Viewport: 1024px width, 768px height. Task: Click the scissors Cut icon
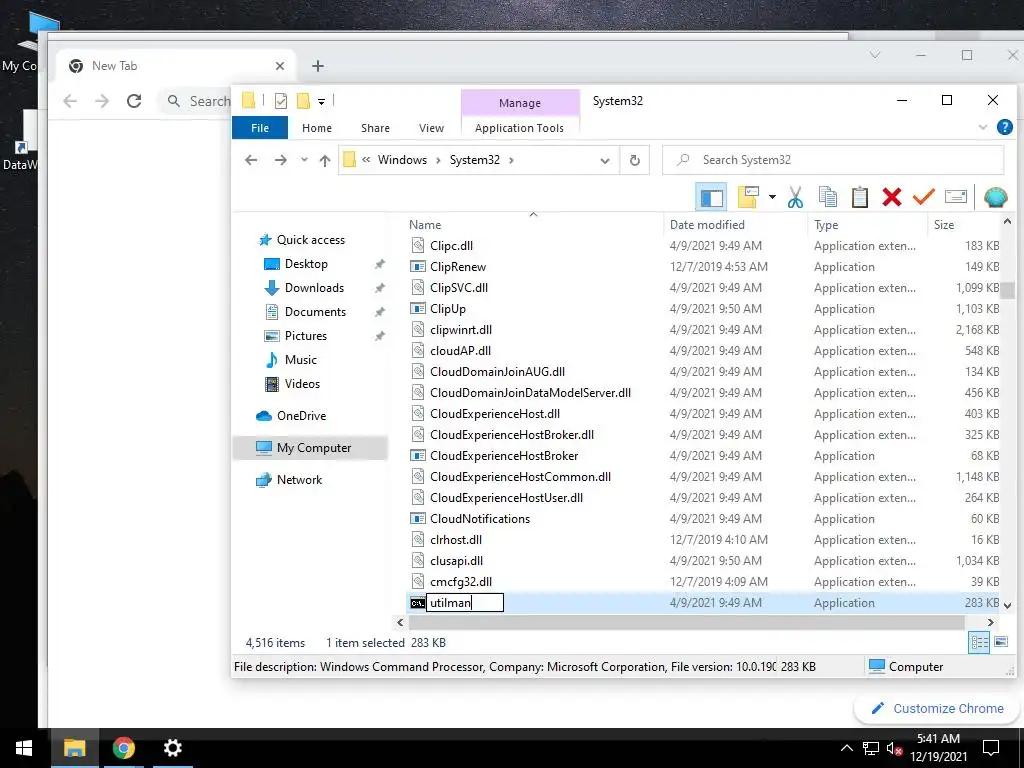click(x=795, y=197)
